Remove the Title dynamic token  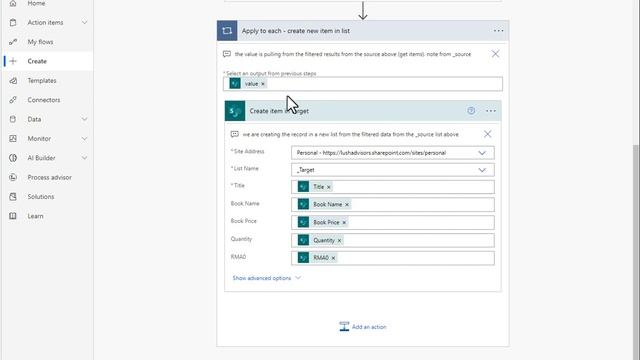[329, 187]
